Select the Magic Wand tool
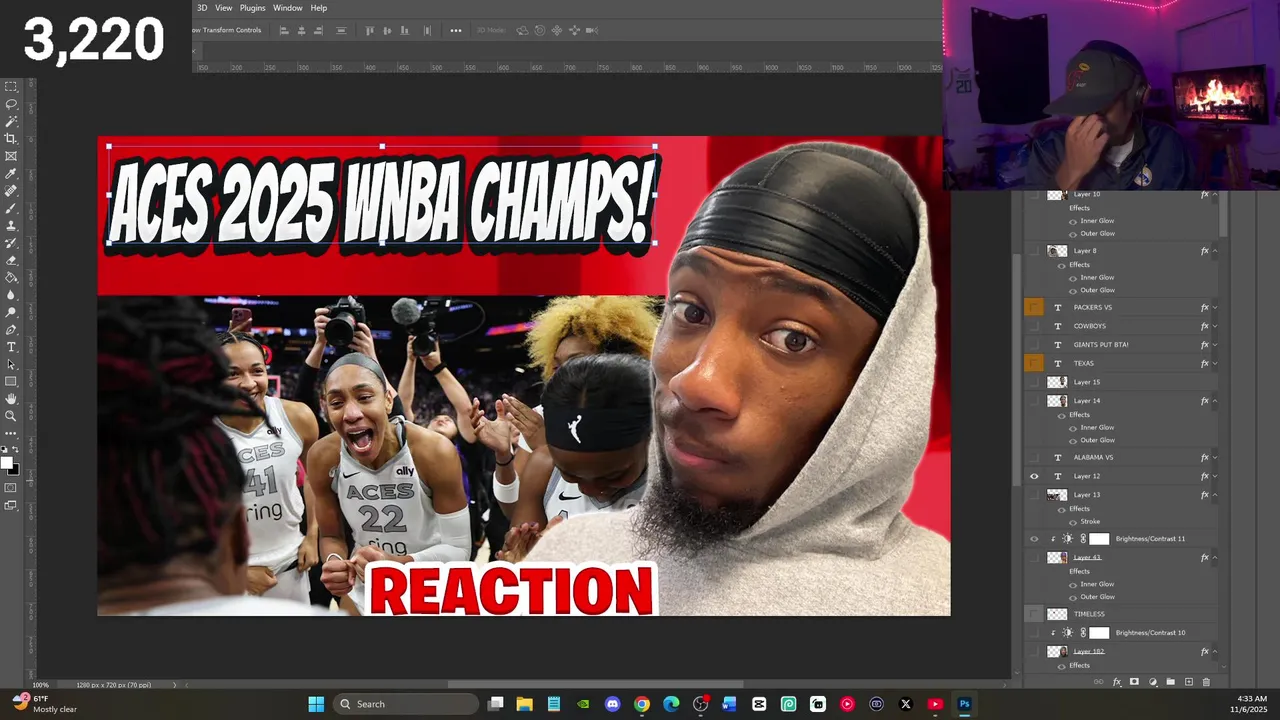The image size is (1280, 720). point(11,121)
